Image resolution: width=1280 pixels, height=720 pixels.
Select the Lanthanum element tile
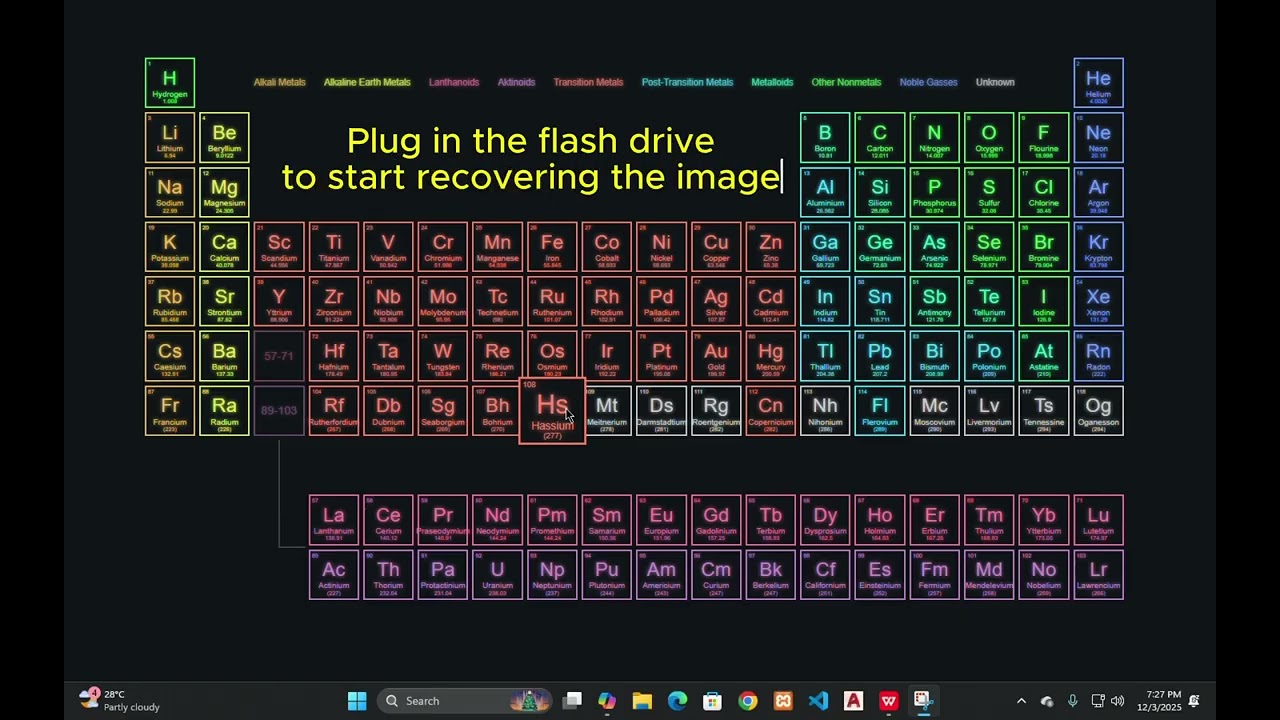(x=334, y=520)
